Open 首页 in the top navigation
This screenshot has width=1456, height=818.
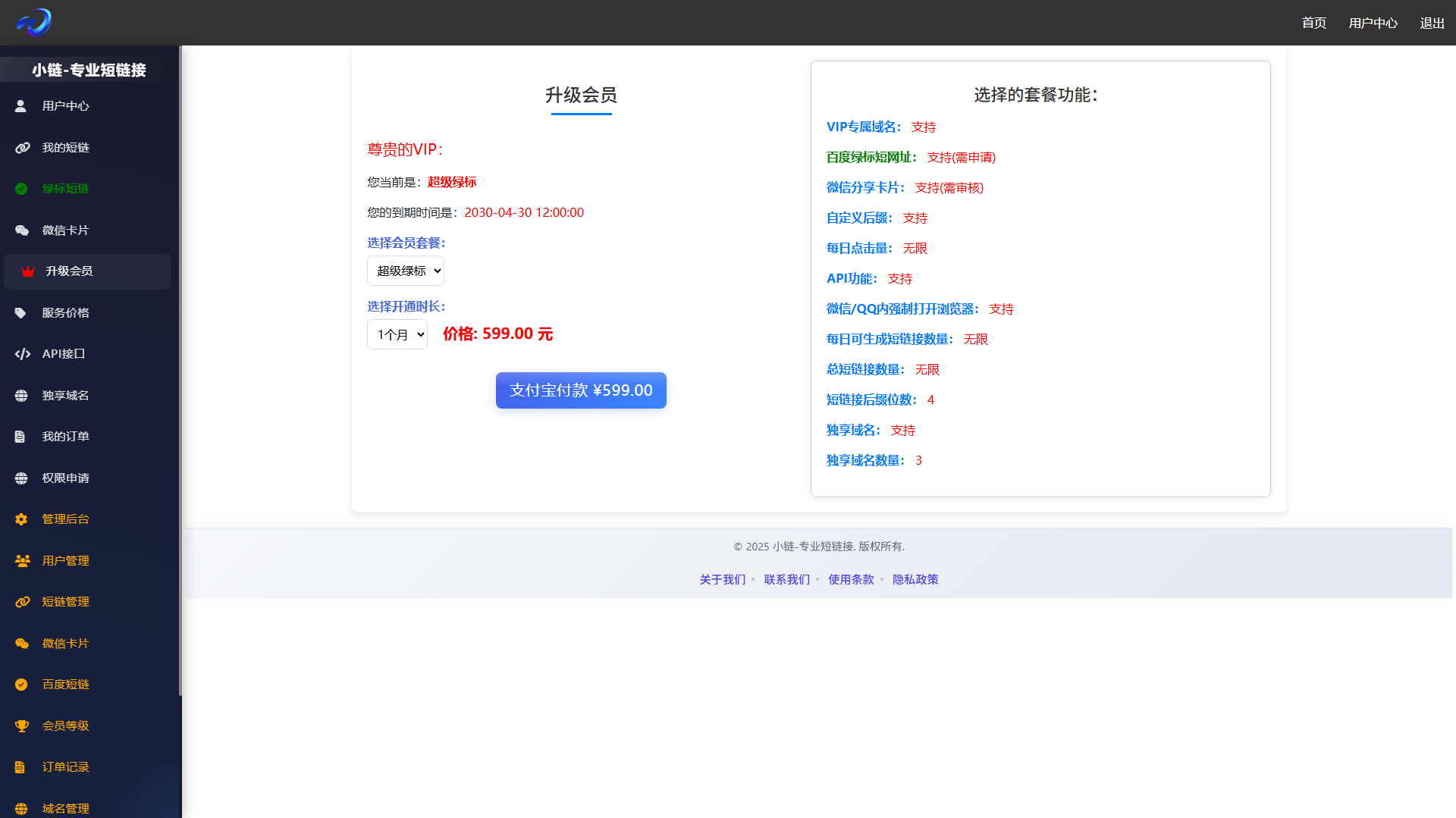click(1313, 24)
